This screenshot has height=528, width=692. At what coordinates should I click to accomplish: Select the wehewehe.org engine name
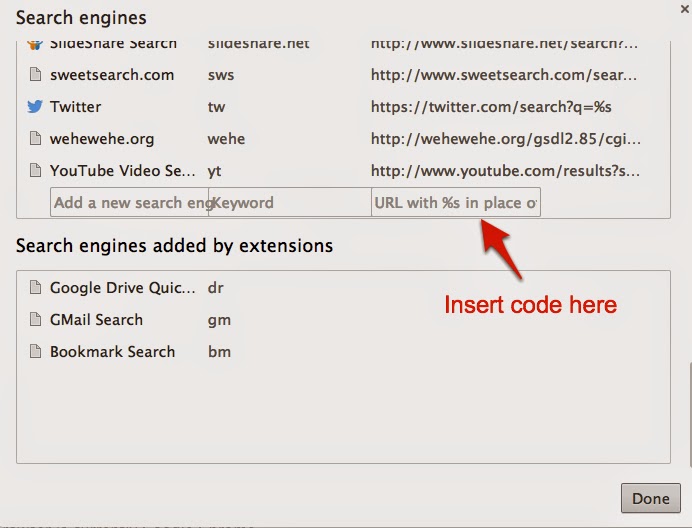point(102,139)
